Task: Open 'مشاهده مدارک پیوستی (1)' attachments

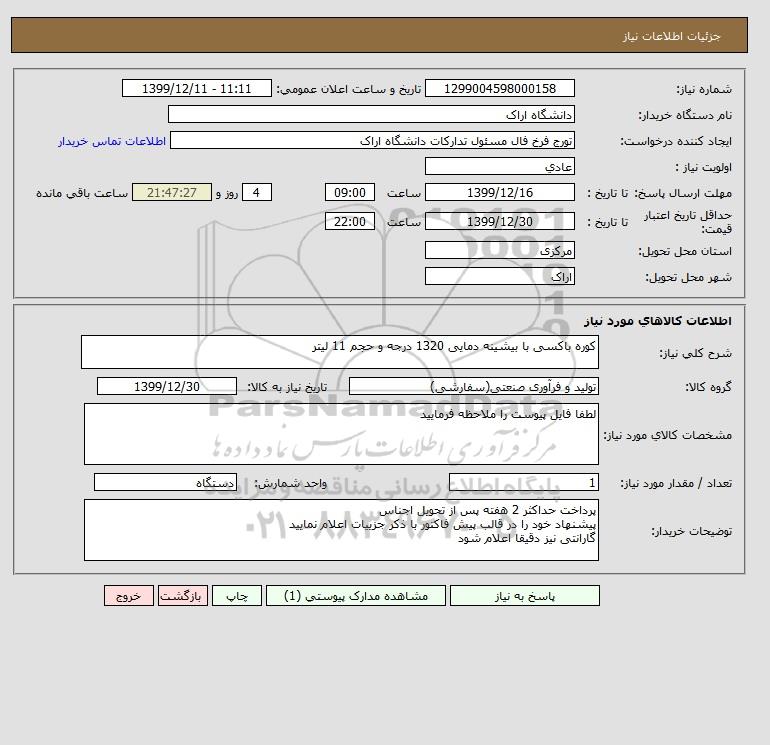Action: coord(356,596)
